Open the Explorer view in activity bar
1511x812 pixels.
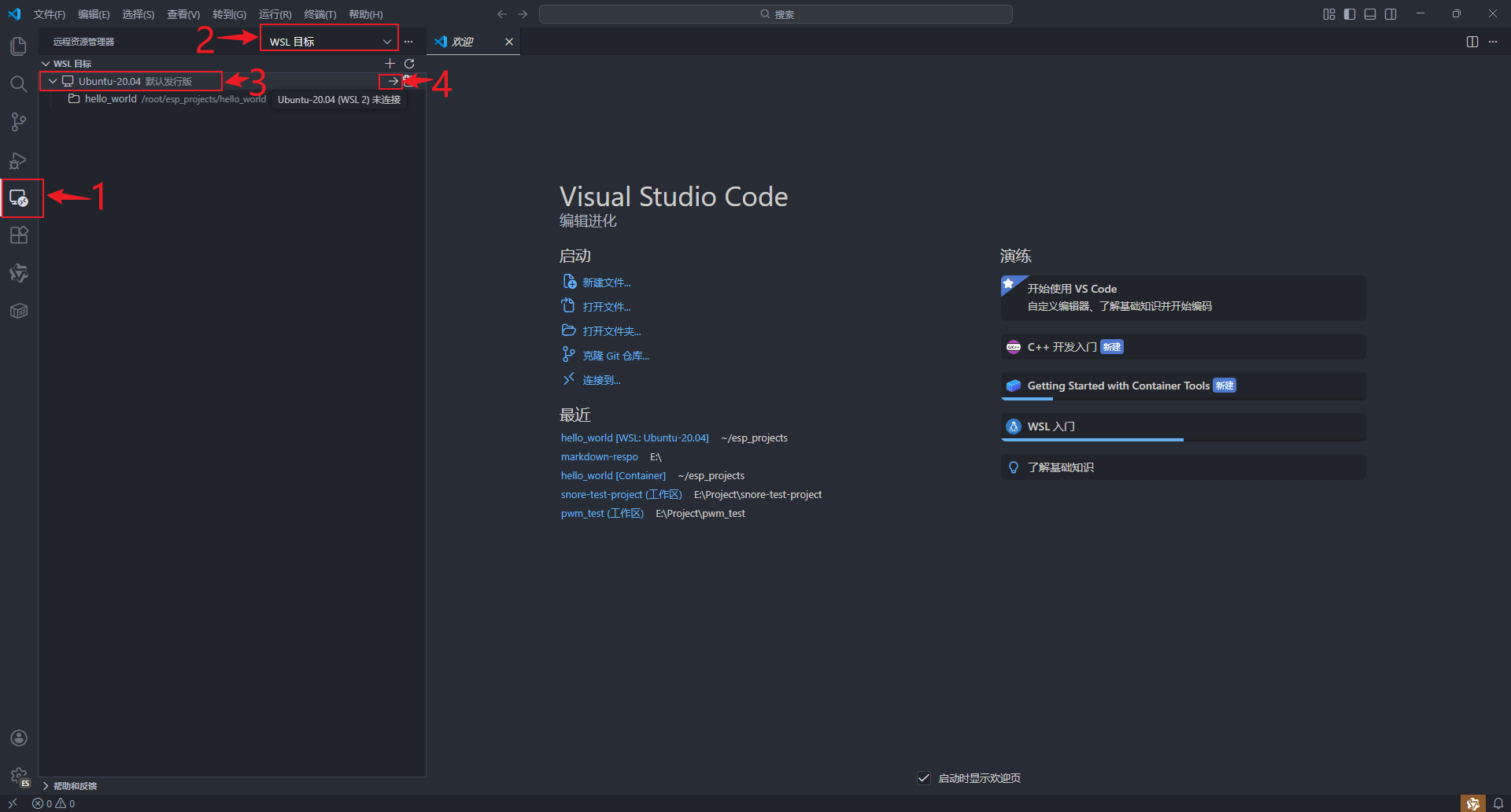[19, 46]
